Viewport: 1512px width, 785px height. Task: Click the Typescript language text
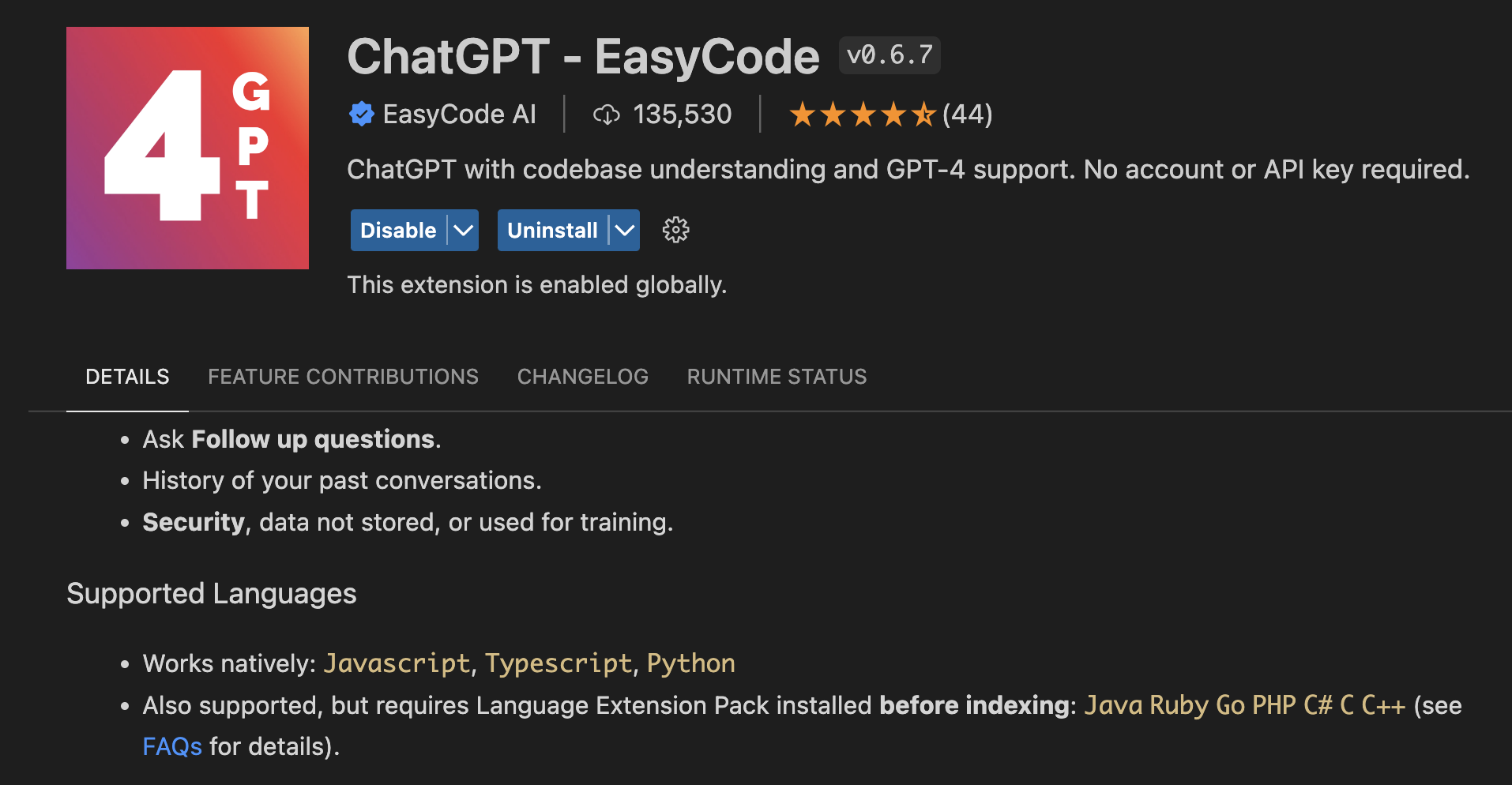click(559, 663)
